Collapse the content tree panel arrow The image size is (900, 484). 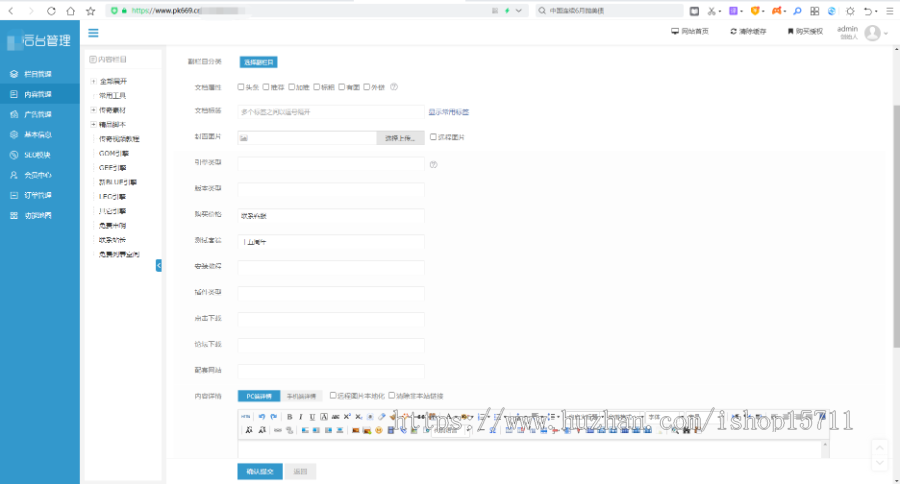pos(158,265)
